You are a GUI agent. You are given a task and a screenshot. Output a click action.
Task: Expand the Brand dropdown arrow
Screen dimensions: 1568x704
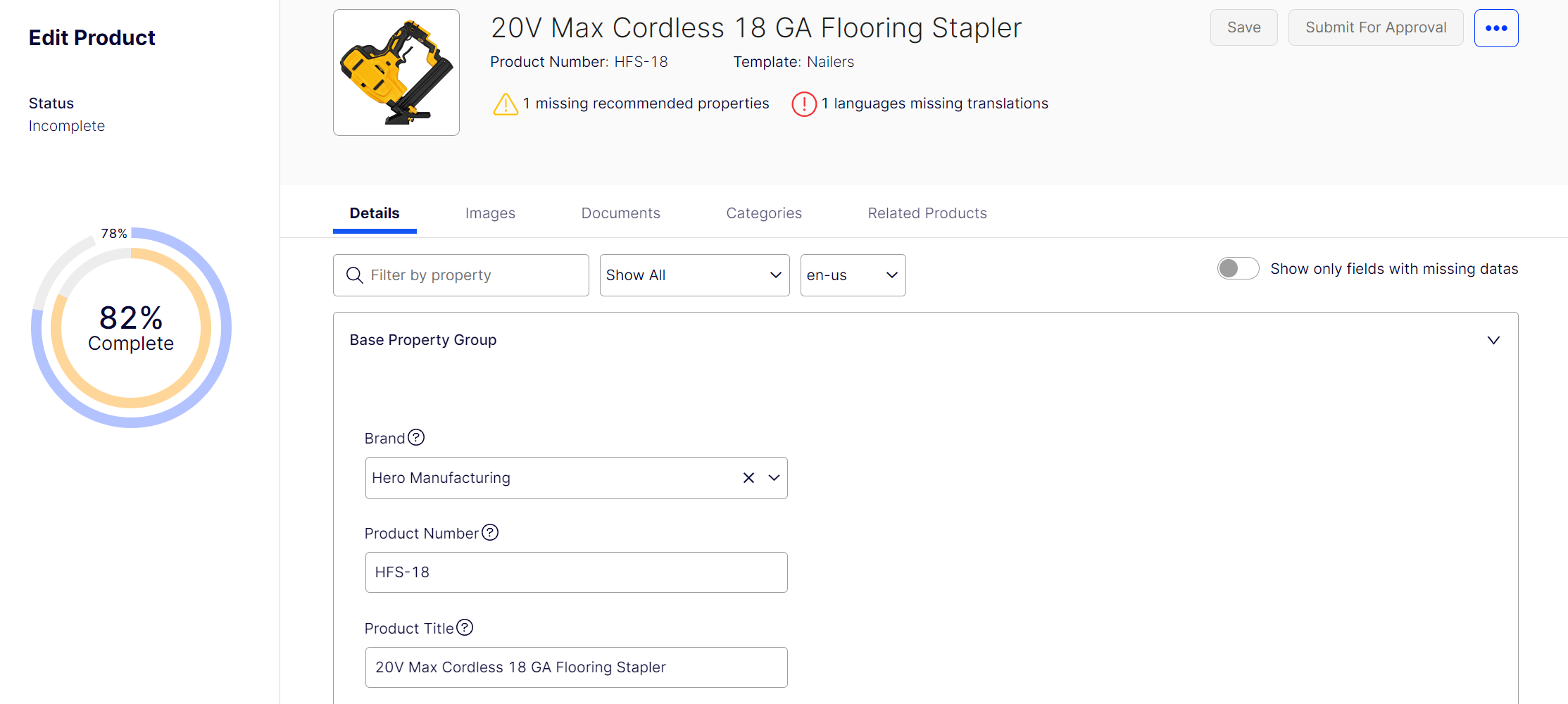click(774, 478)
